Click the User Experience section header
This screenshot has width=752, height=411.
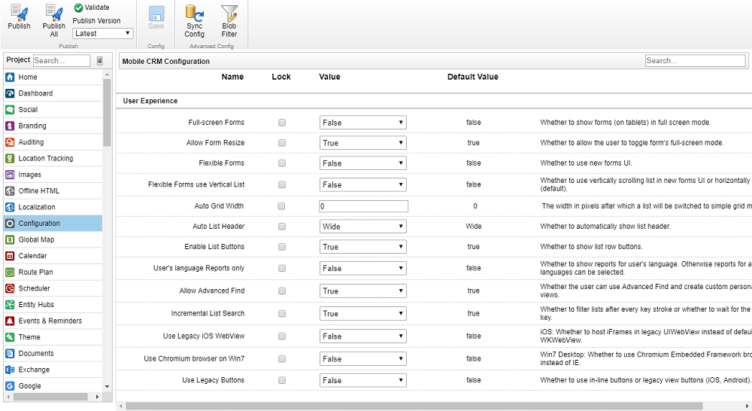(150, 101)
